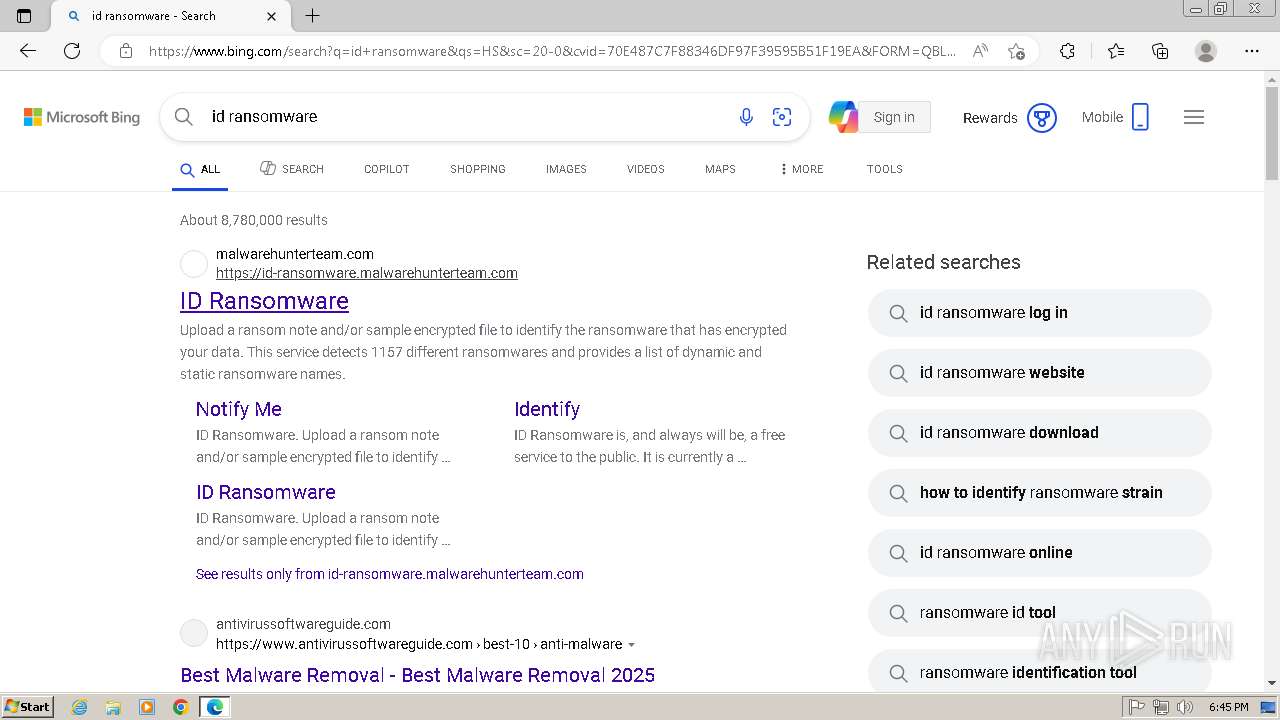
Task: Open the Bing hamburger menu
Action: pos(1194,117)
